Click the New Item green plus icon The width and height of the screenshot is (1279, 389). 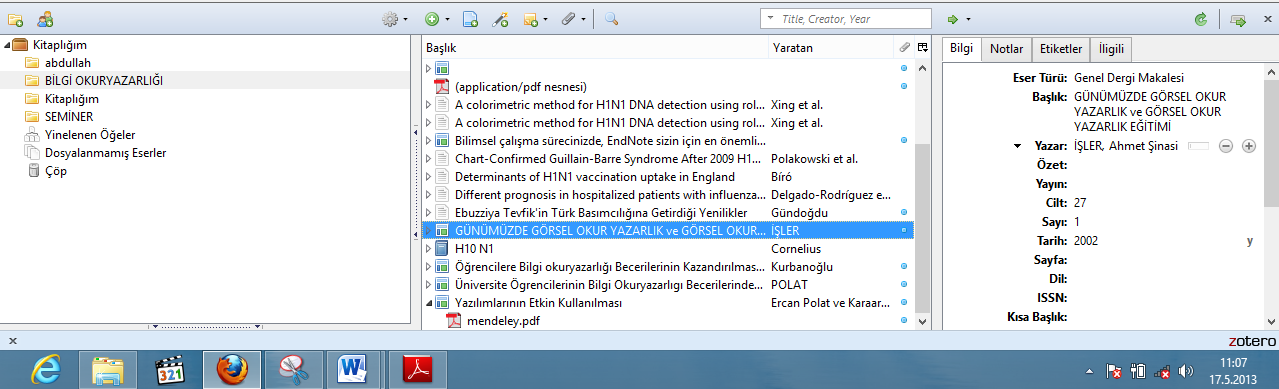[432, 19]
